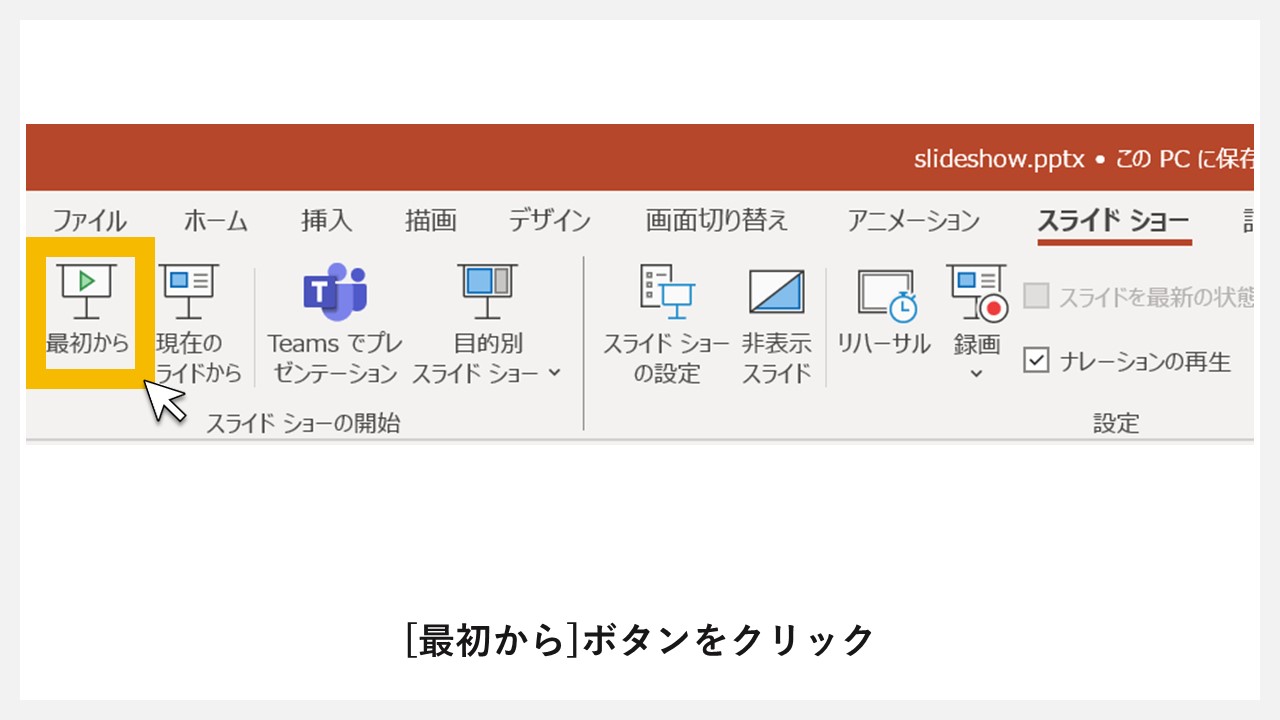Image resolution: width=1280 pixels, height=720 pixels.
Task: Switch to the アニメーション ribbon tab
Action: 911,221
